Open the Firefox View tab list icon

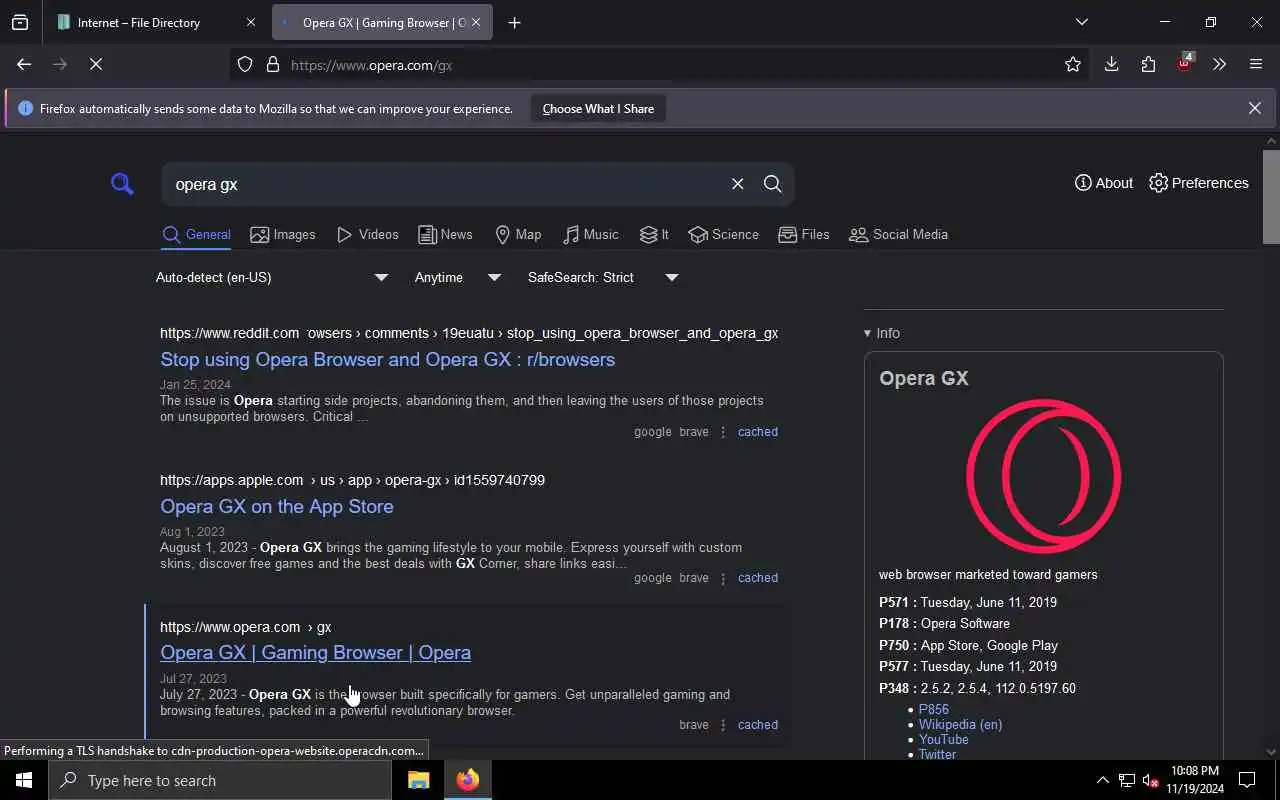coord(20,22)
